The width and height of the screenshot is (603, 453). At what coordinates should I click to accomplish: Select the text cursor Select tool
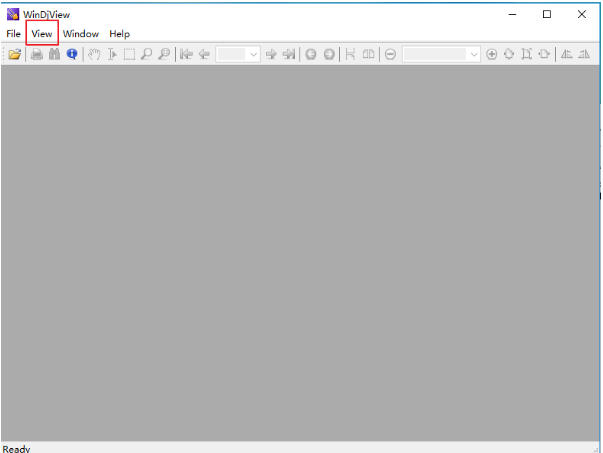(112, 54)
